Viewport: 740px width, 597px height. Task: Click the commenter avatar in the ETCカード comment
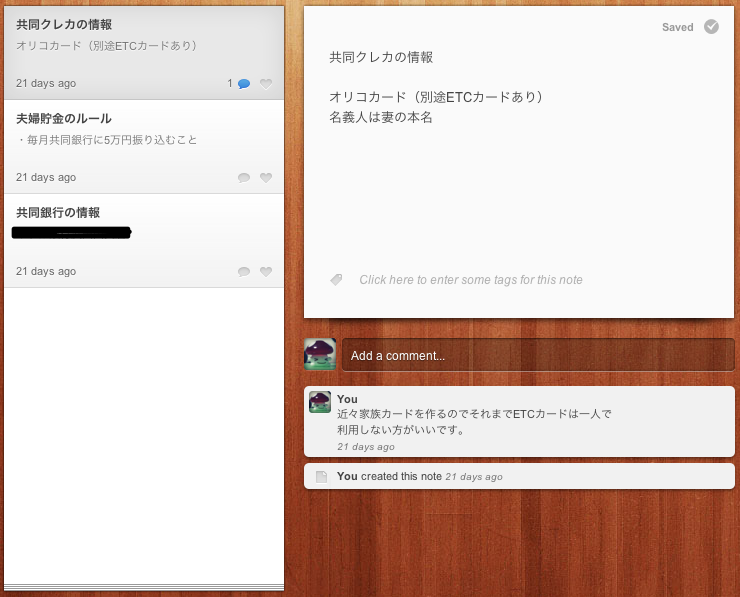tap(320, 402)
